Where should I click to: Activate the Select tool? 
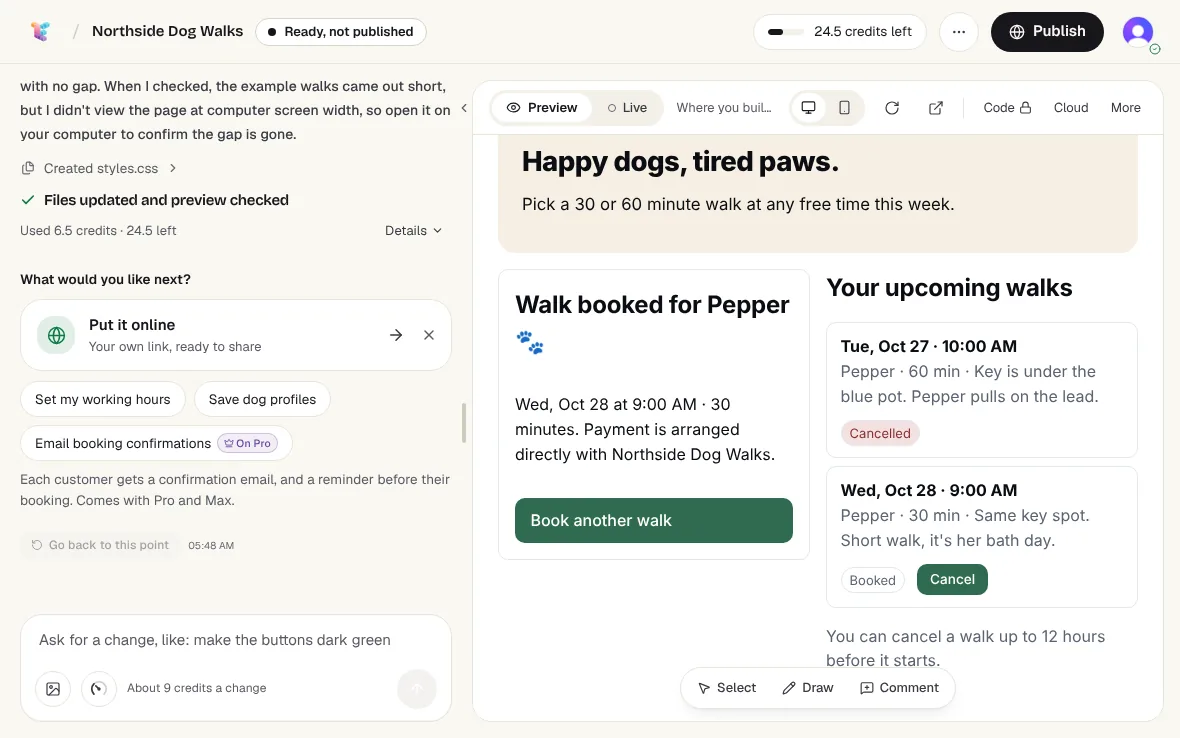coord(726,688)
